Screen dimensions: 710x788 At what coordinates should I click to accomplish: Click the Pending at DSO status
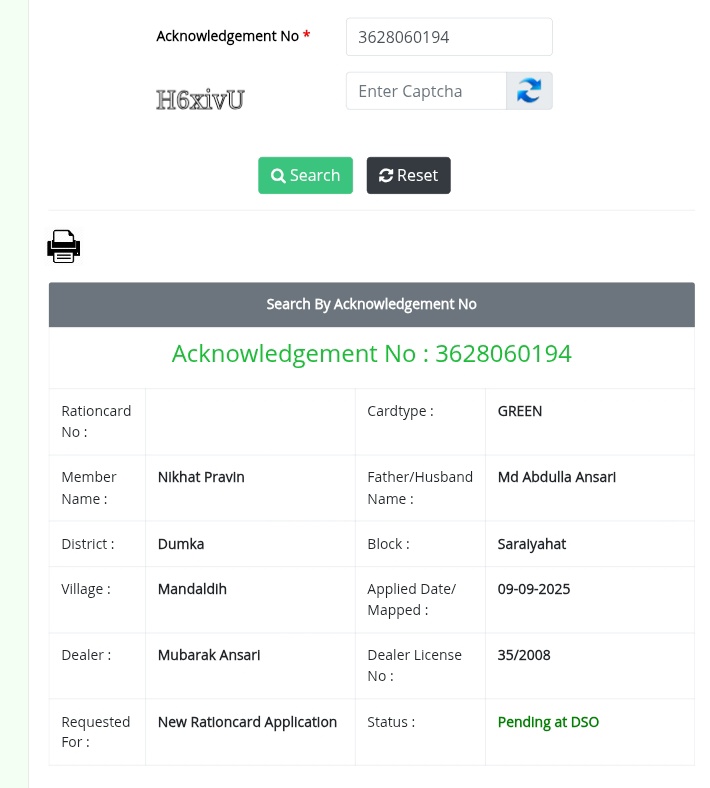coord(548,722)
